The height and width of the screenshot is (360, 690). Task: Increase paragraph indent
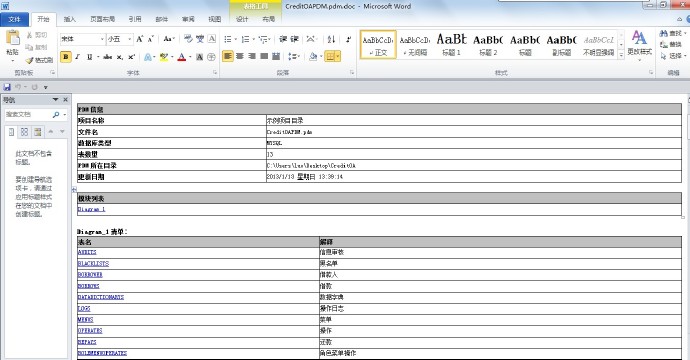[x=294, y=39]
